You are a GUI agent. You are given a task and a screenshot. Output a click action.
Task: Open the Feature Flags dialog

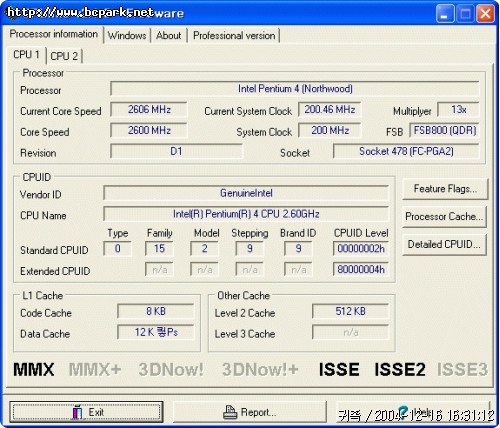pos(445,189)
